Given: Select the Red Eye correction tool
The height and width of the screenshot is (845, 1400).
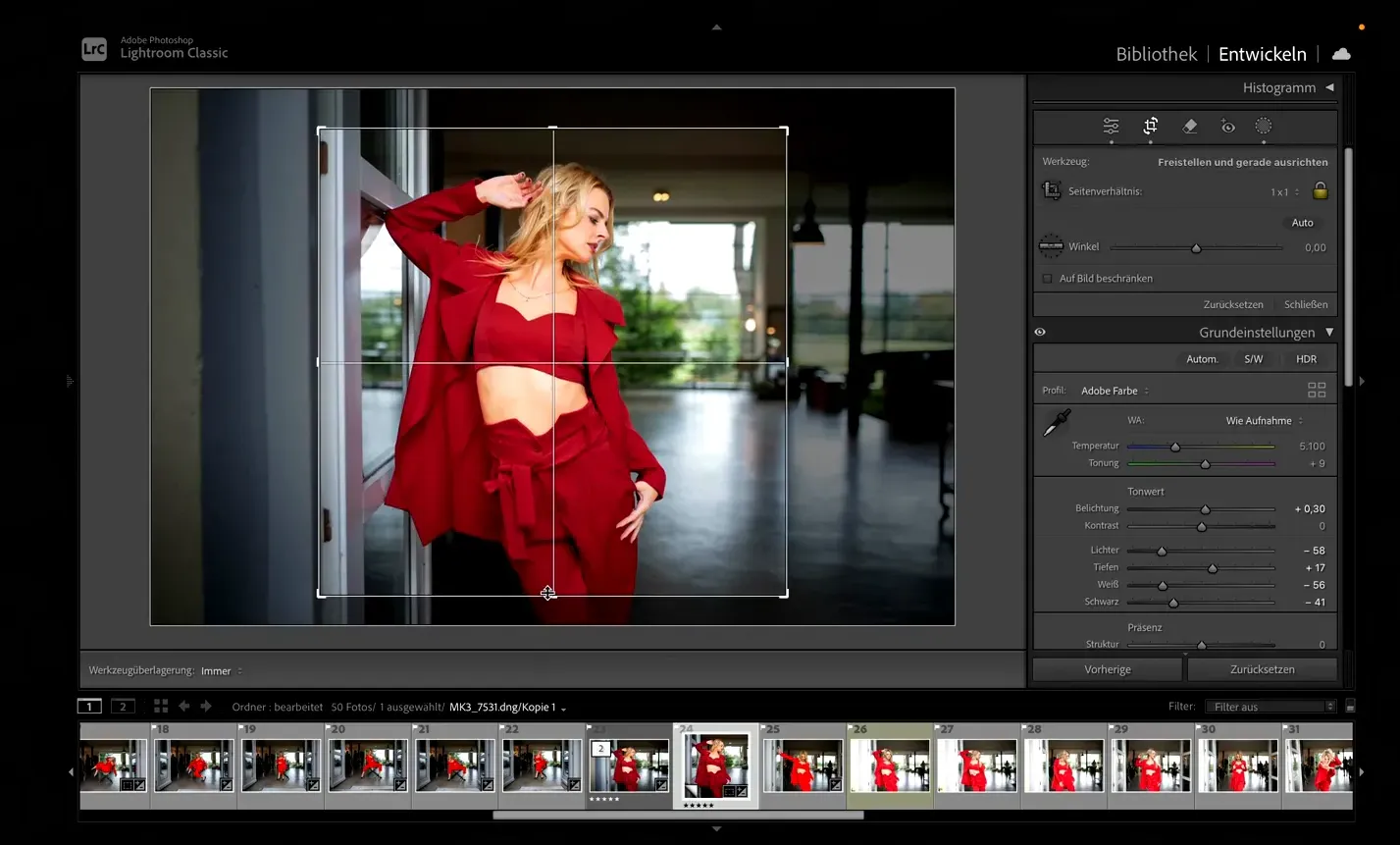Looking at the screenshot, I should coord(1227,127).
